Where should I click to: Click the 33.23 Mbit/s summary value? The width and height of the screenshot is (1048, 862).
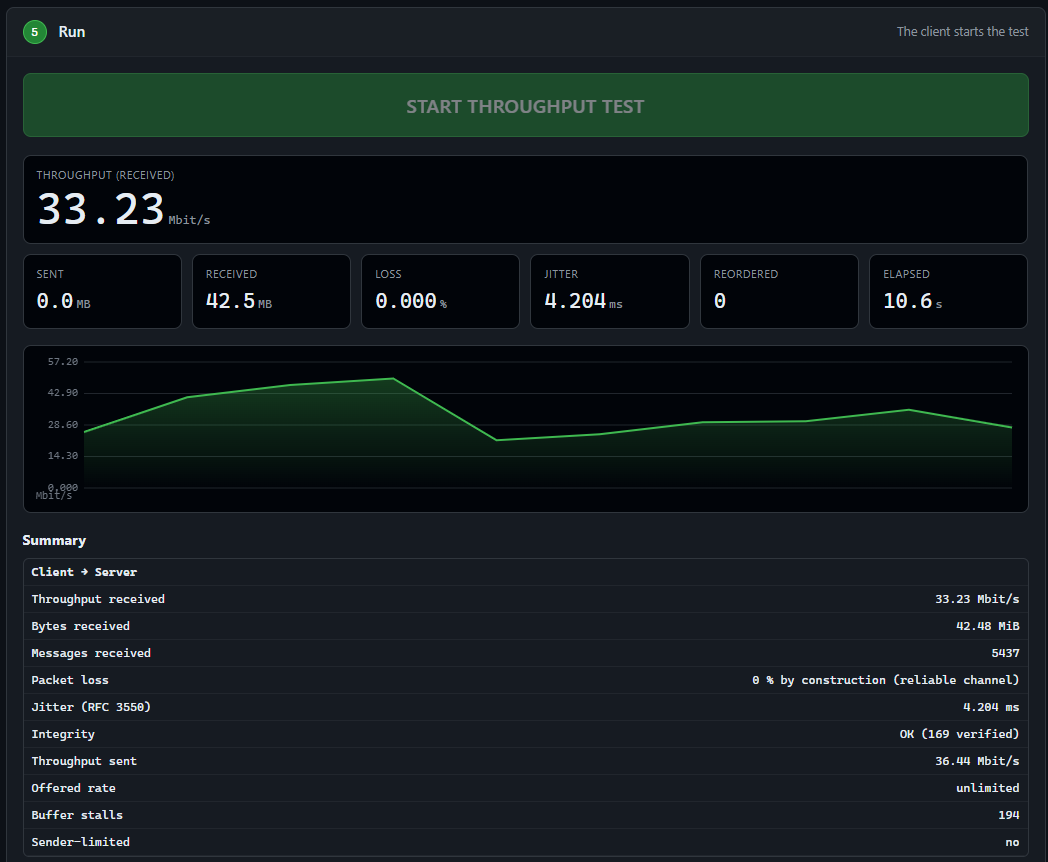pos(977,599)
